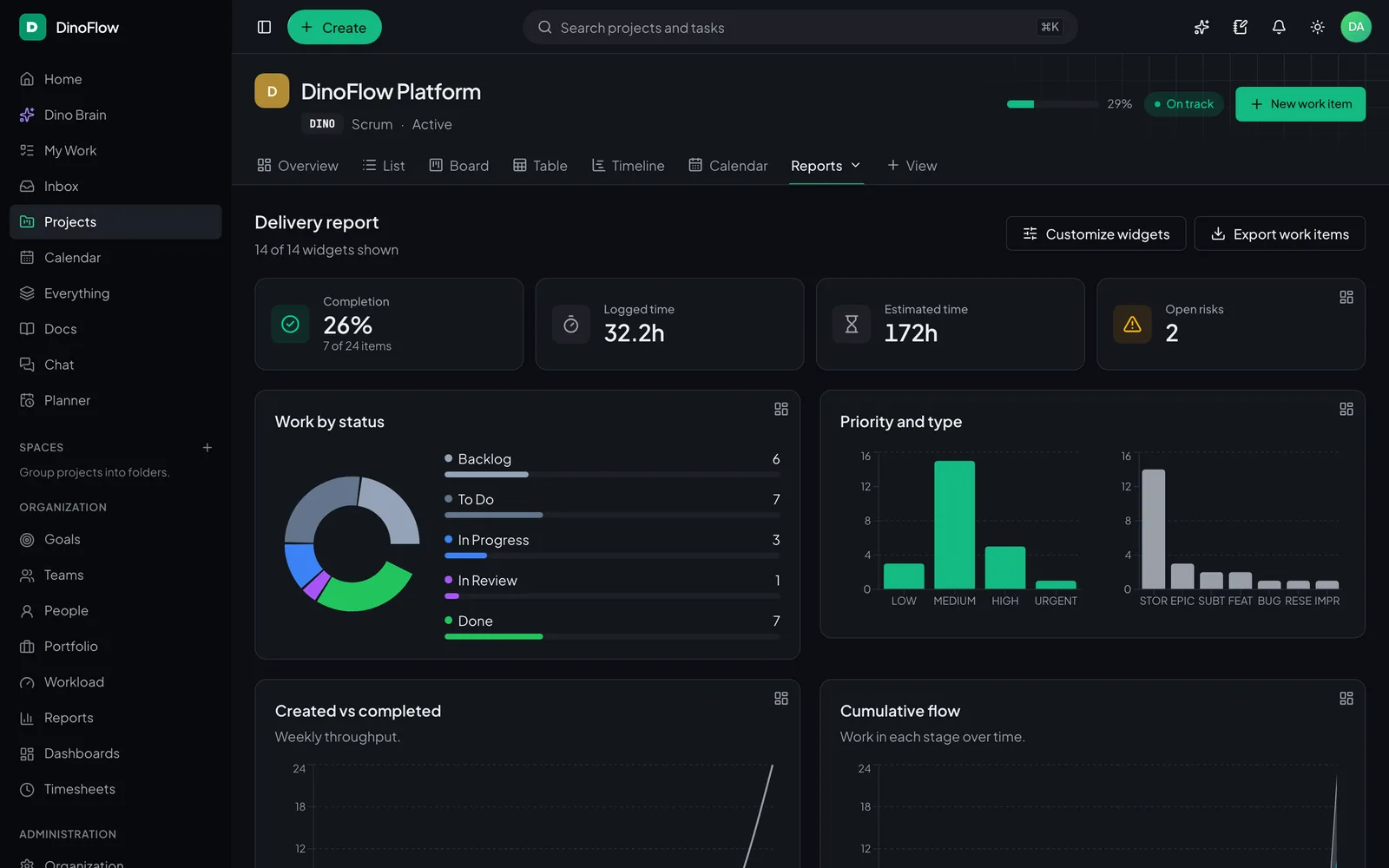Click the MEDIUM priority bar in chart
This screenshot has width=1389, height=868.
[x=954, y=525]
